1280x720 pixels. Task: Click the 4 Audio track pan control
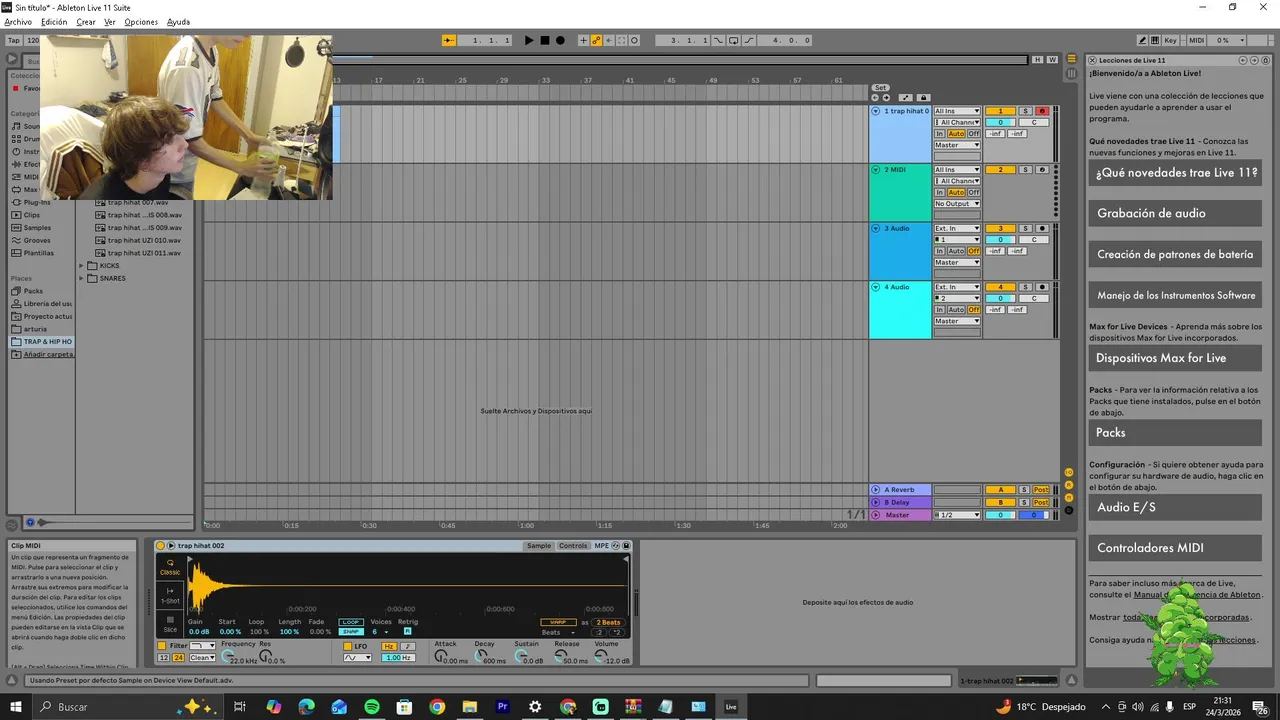click(x=1034, y=298)
